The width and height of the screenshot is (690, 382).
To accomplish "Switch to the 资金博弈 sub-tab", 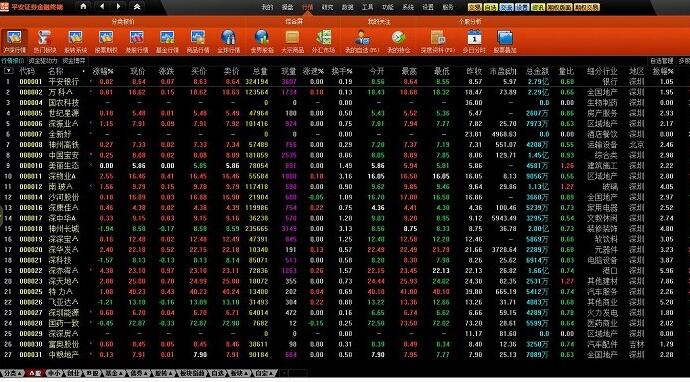I will [73, 61].
